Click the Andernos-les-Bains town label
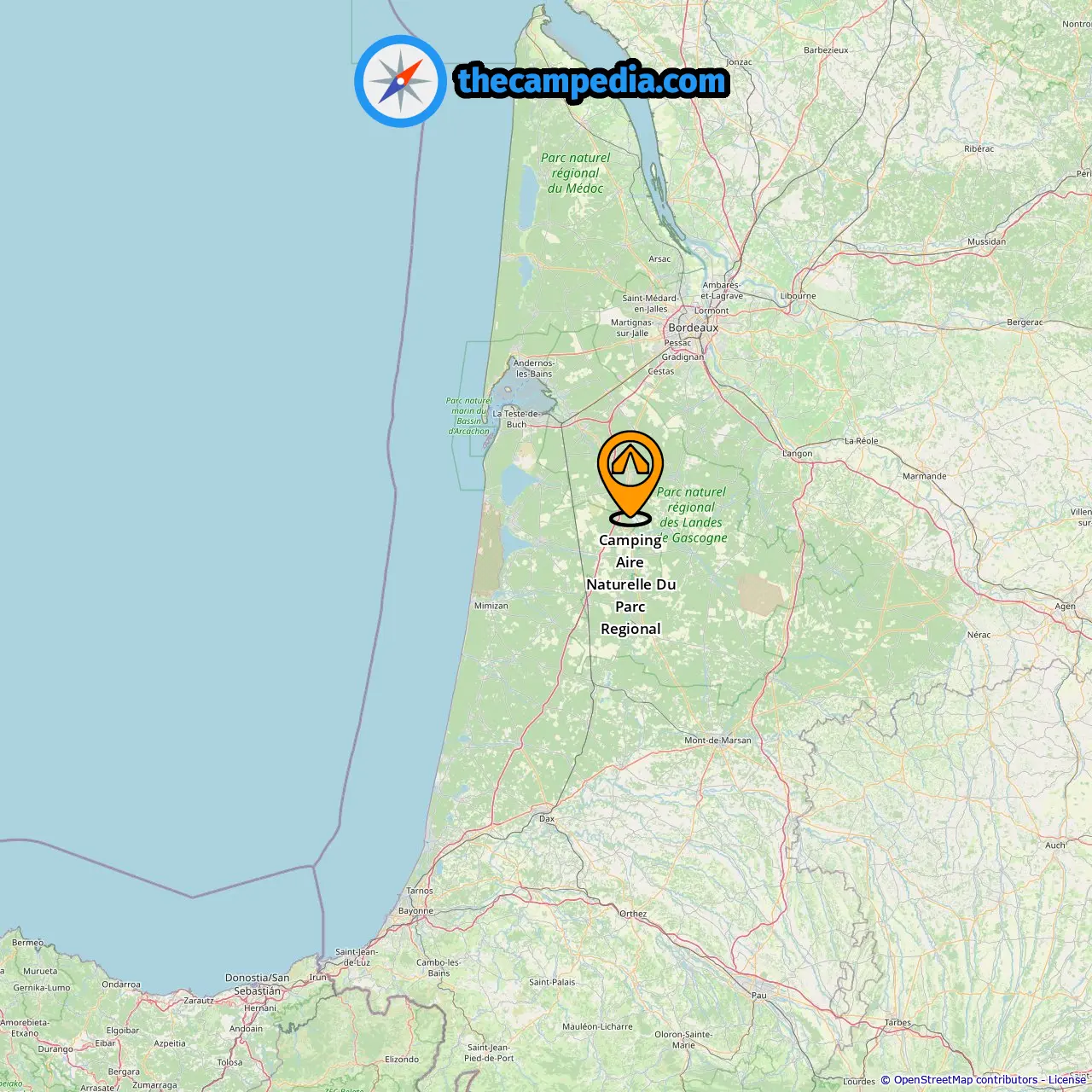The height and width of the screenshot is (1092, 1092). [534, 369]
